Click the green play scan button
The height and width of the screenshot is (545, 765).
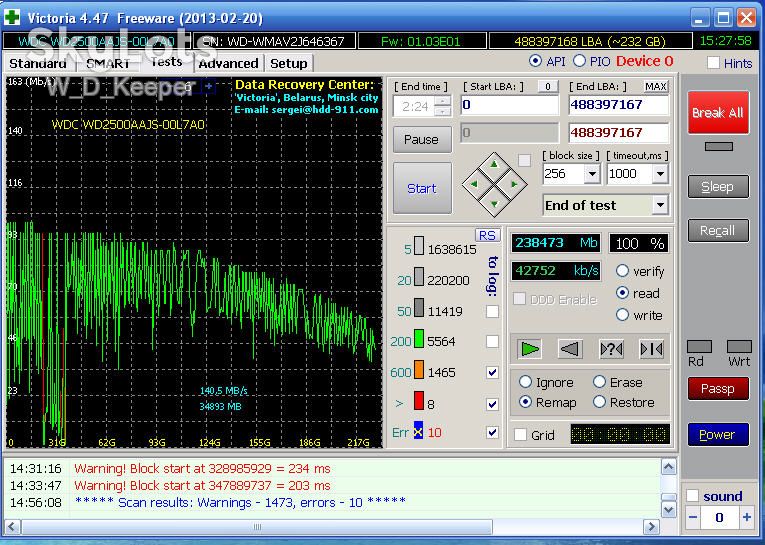click(530, 349)
